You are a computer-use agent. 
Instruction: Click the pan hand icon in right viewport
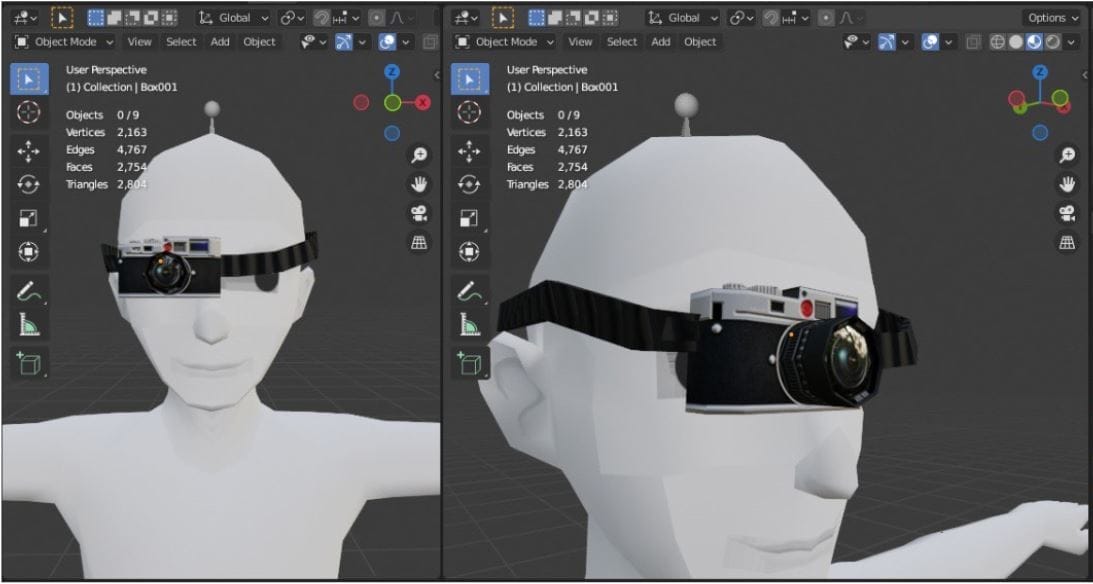click(1068, 184)
